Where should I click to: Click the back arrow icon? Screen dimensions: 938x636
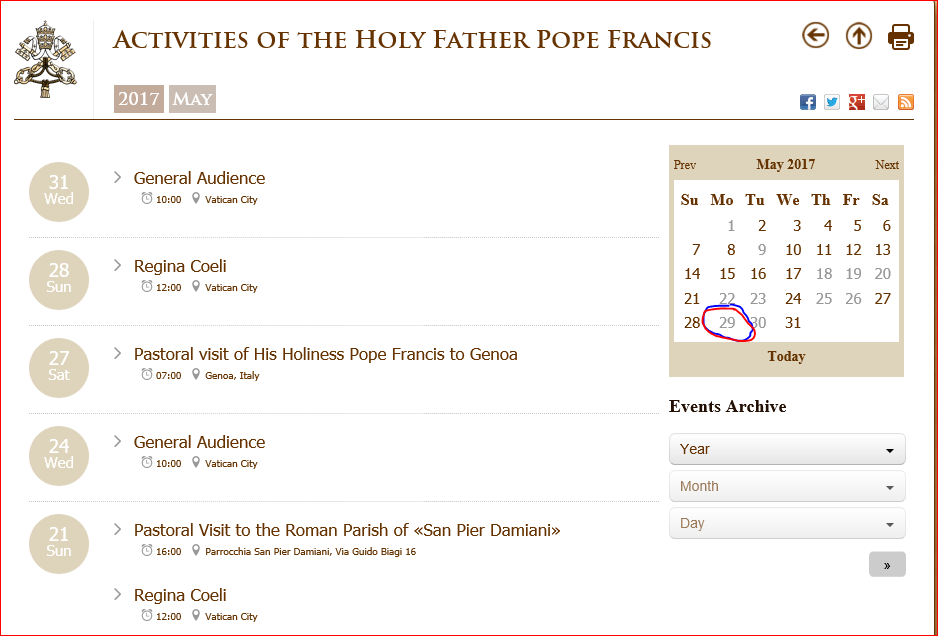(815, 35)
